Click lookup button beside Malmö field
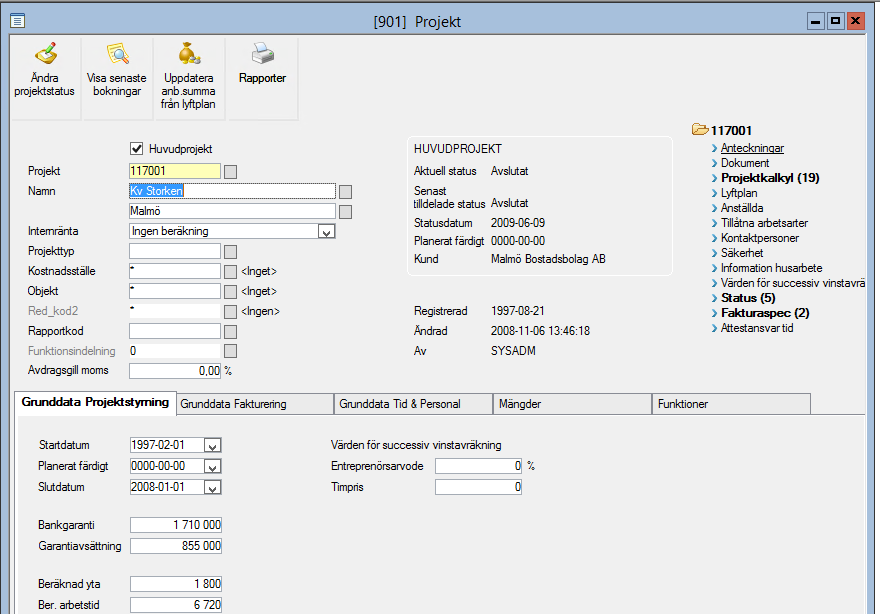Image resolution: width=880 pixels, height=614 pixels. [346, 212]
